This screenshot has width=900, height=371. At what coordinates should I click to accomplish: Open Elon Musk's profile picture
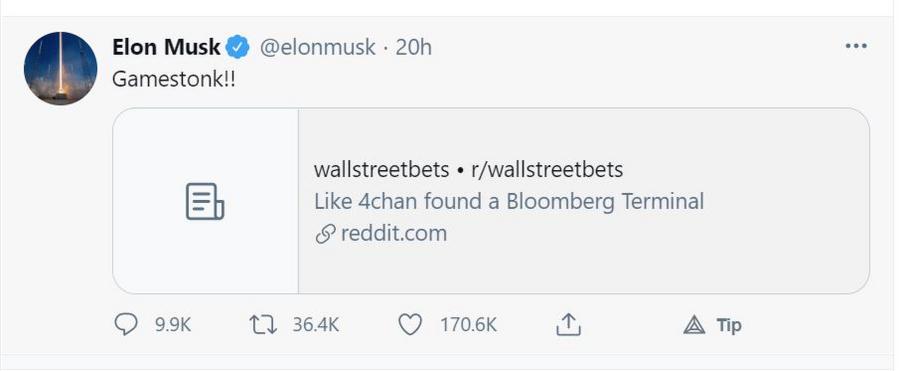[x=60, y=68]
